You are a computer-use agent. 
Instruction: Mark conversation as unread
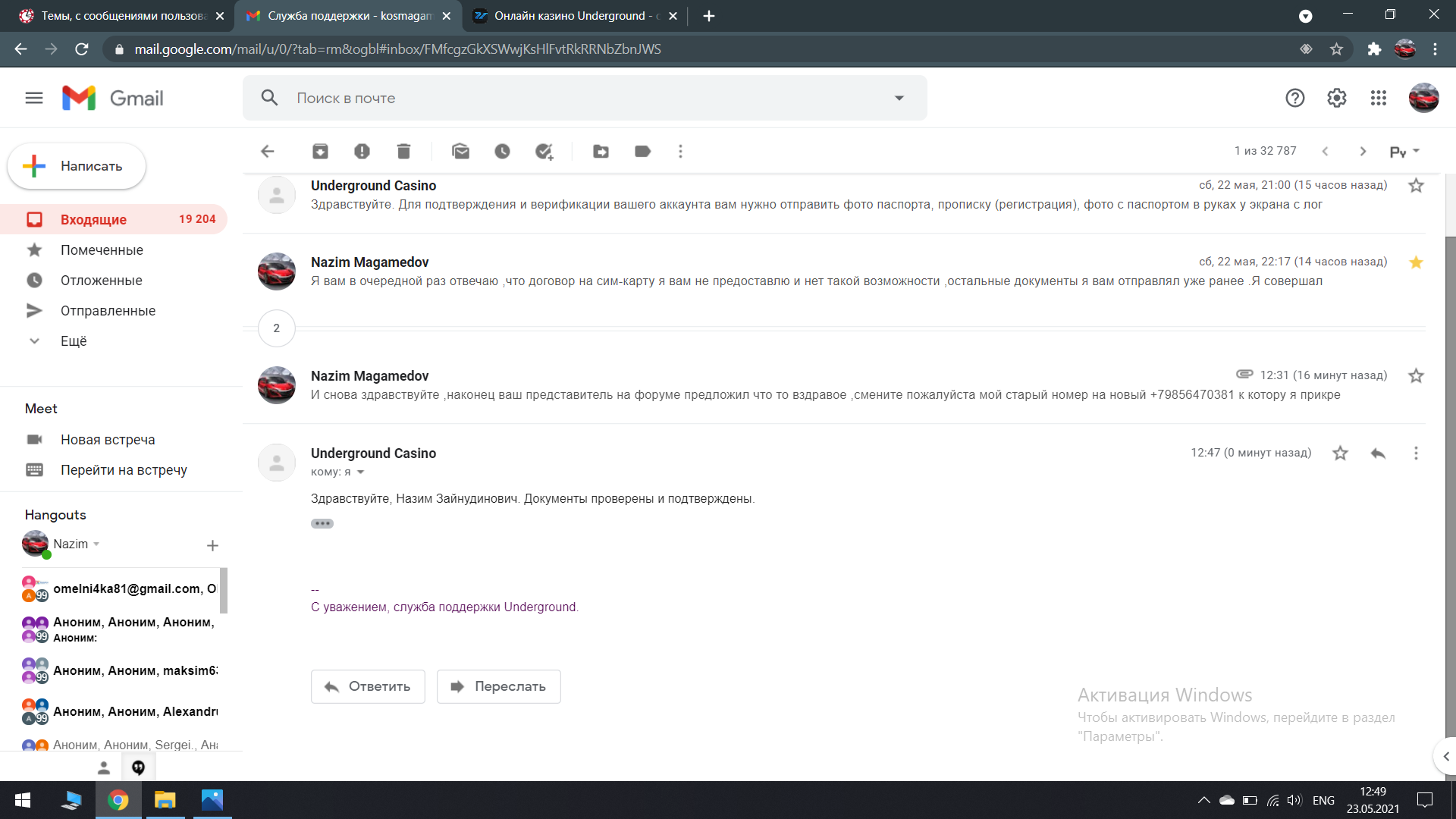click(460, 152)
